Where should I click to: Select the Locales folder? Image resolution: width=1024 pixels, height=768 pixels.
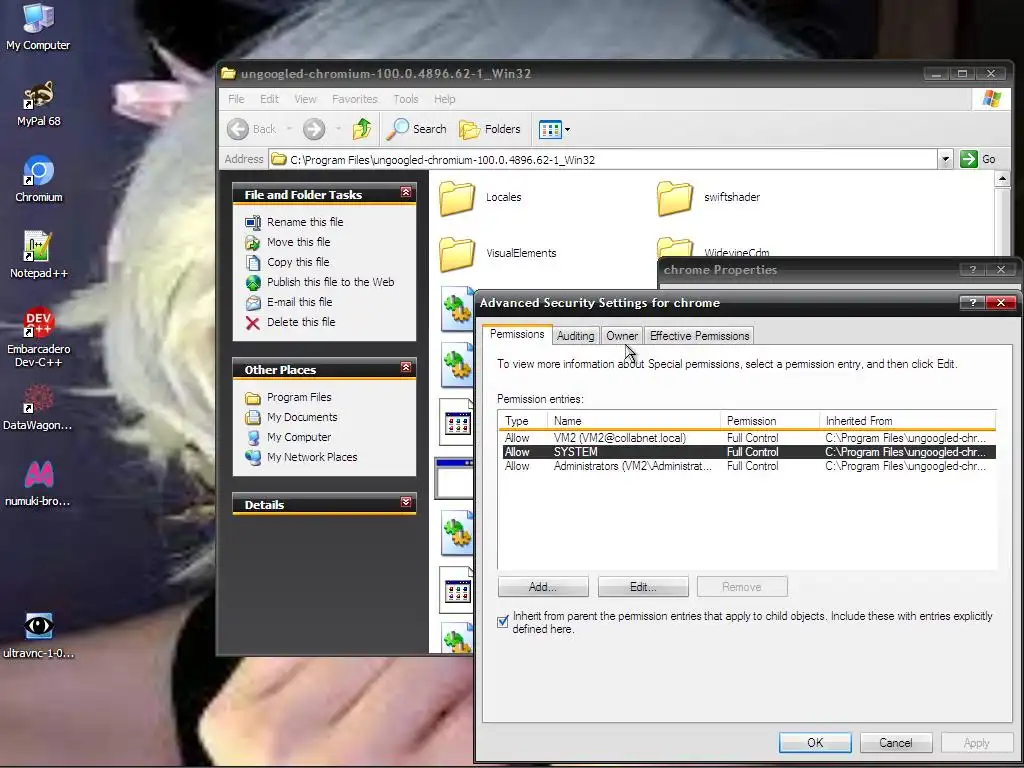(x=481, y=197)
